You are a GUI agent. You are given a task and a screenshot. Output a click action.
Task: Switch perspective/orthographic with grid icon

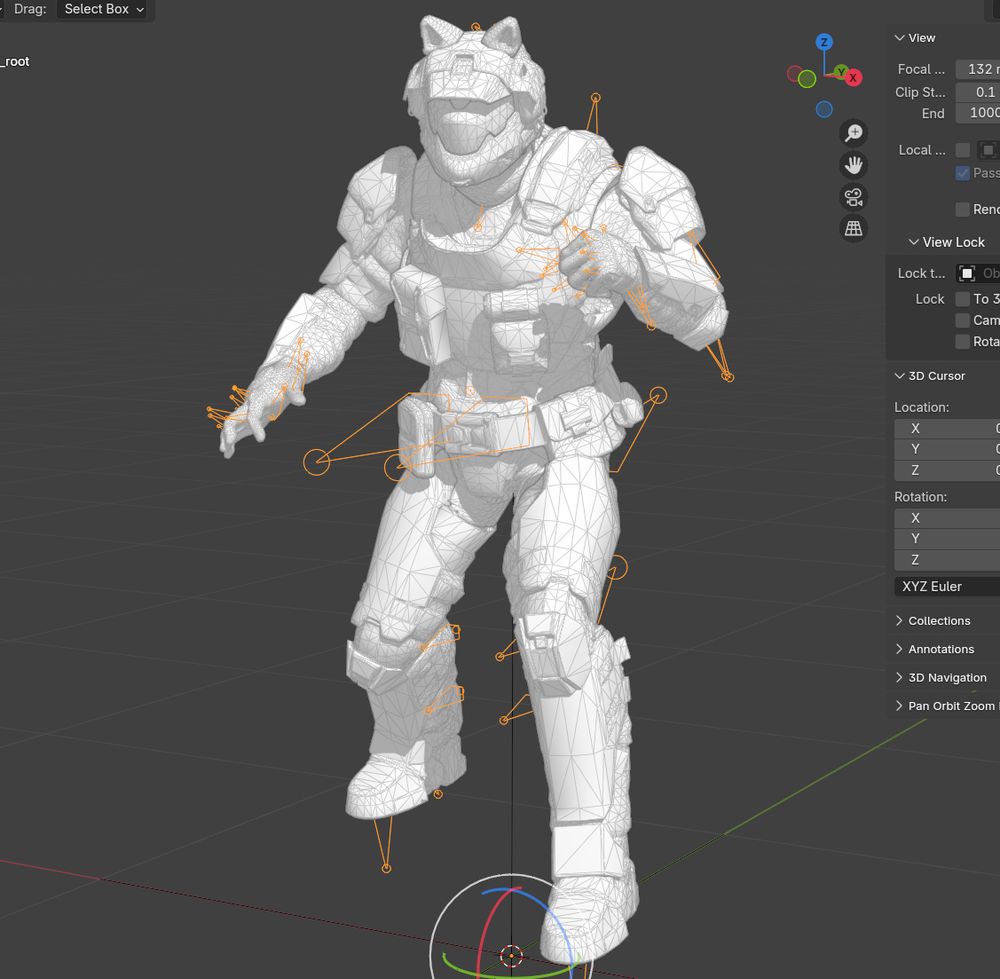[x=853, y=228]
